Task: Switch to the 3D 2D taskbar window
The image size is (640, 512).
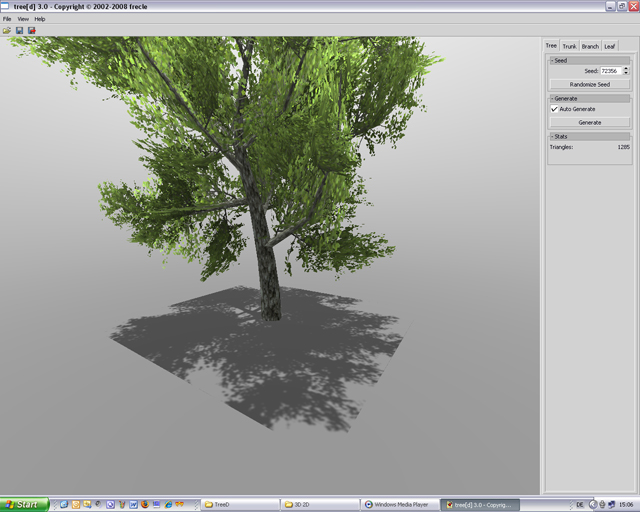Action: click(x=318, y=505)
